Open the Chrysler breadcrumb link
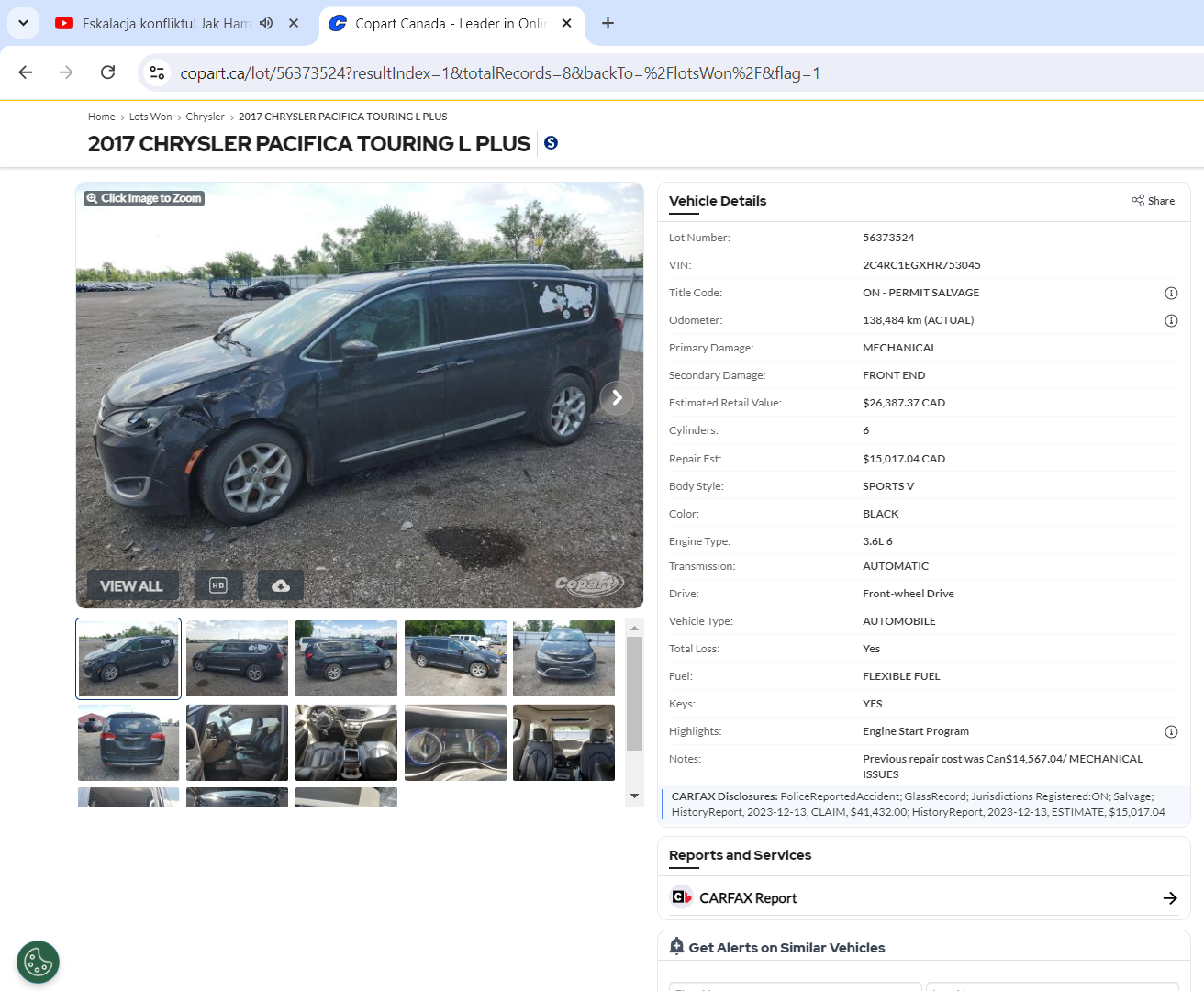 tap(205, 117)
